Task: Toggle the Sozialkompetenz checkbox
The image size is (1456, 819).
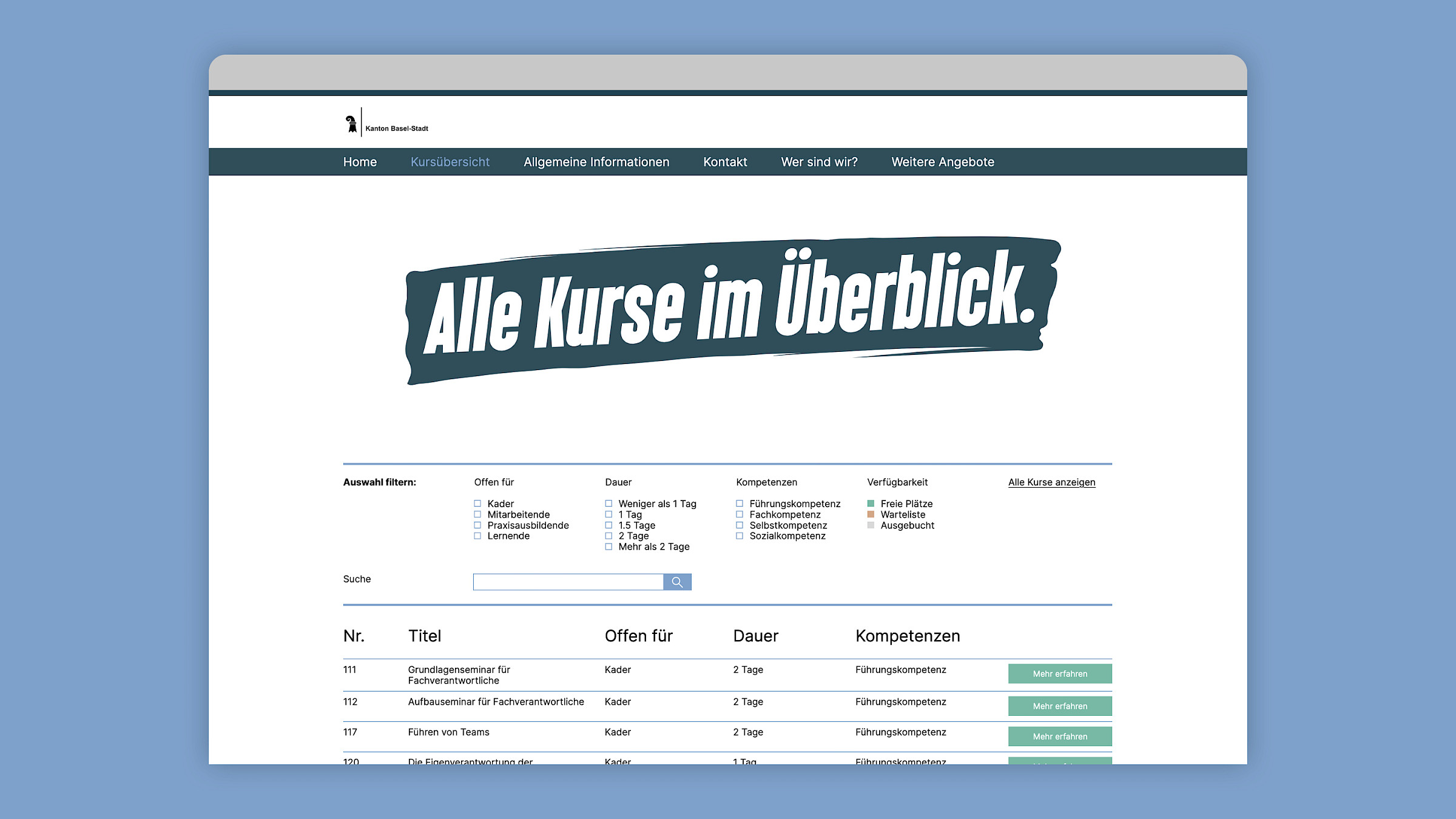Action: pos(740,536)
